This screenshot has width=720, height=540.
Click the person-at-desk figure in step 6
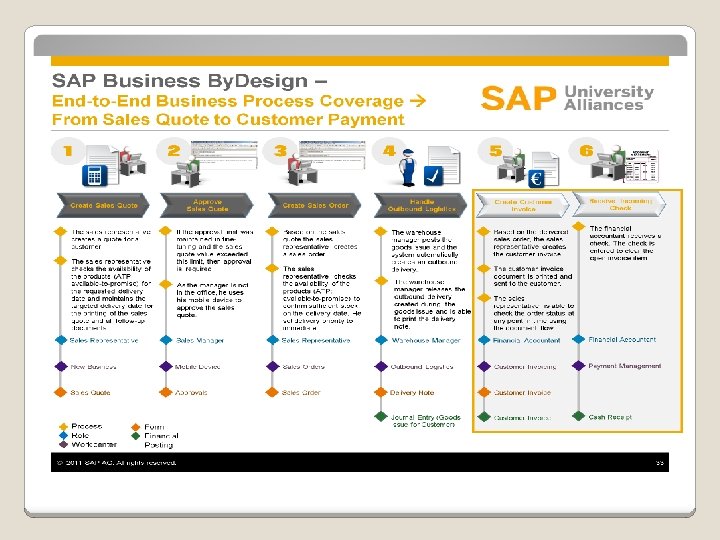tap(608, 162)
